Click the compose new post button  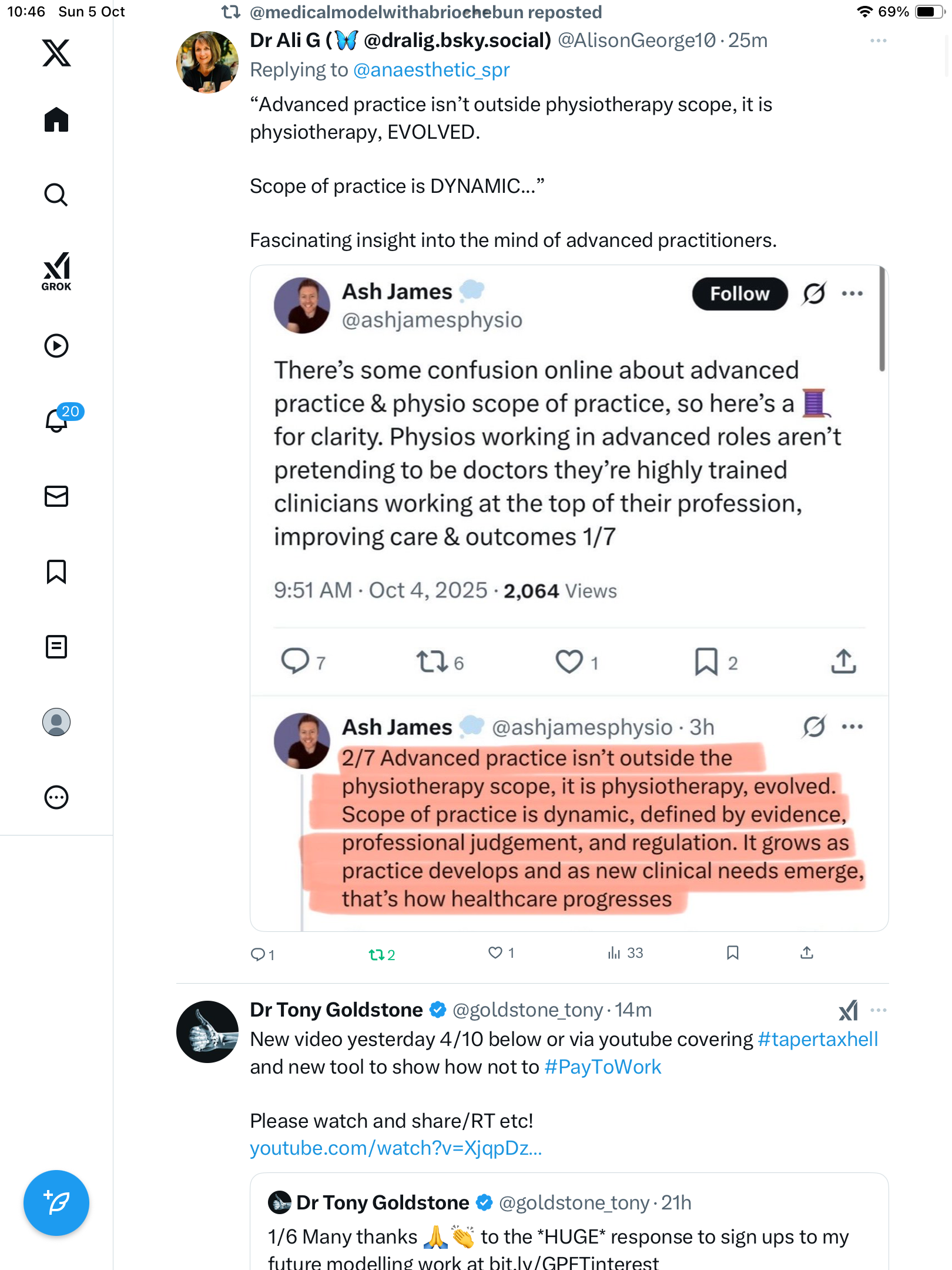point(56,1203)
